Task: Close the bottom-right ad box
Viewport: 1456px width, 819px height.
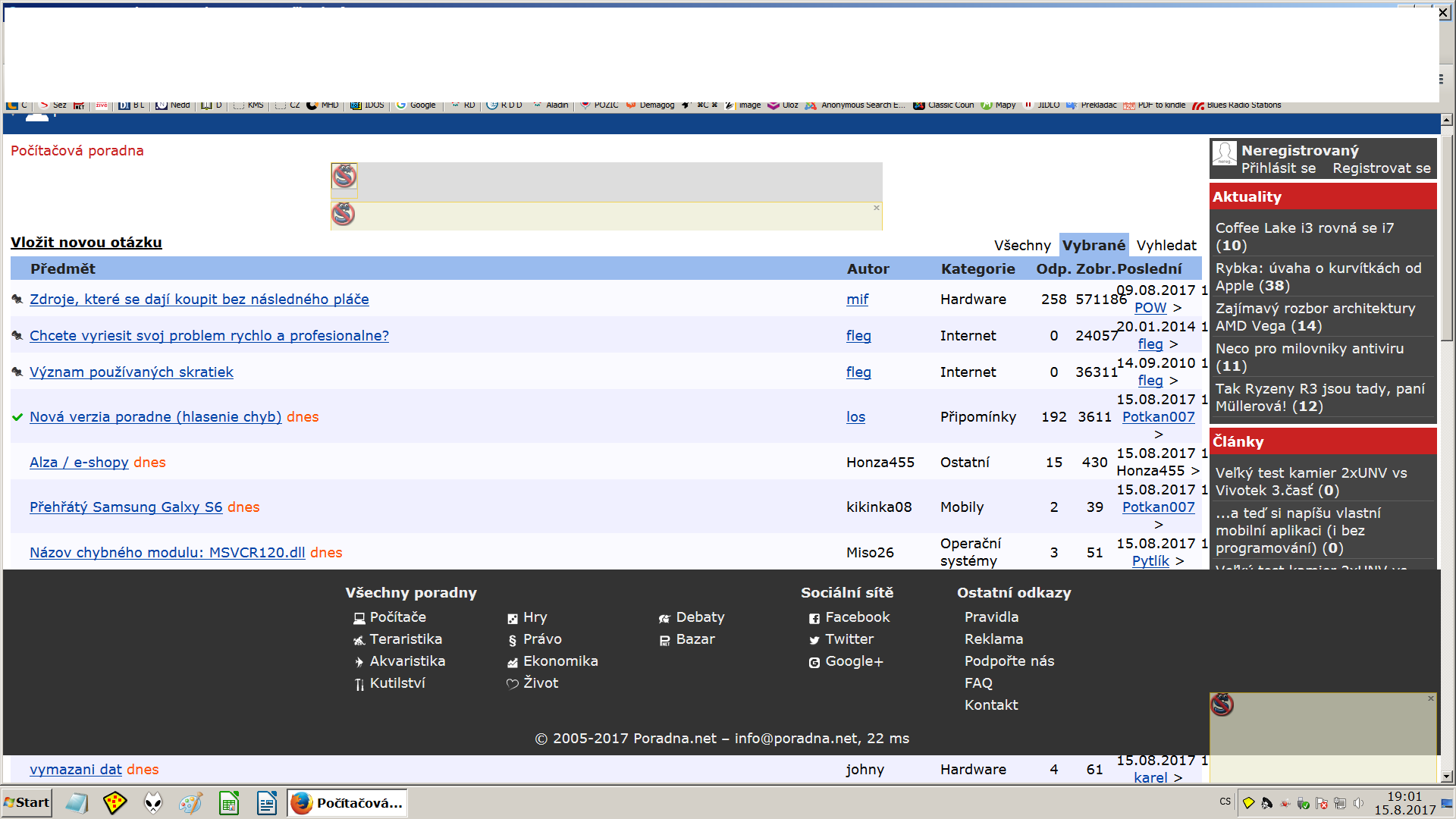Action: pos(1431,698)
